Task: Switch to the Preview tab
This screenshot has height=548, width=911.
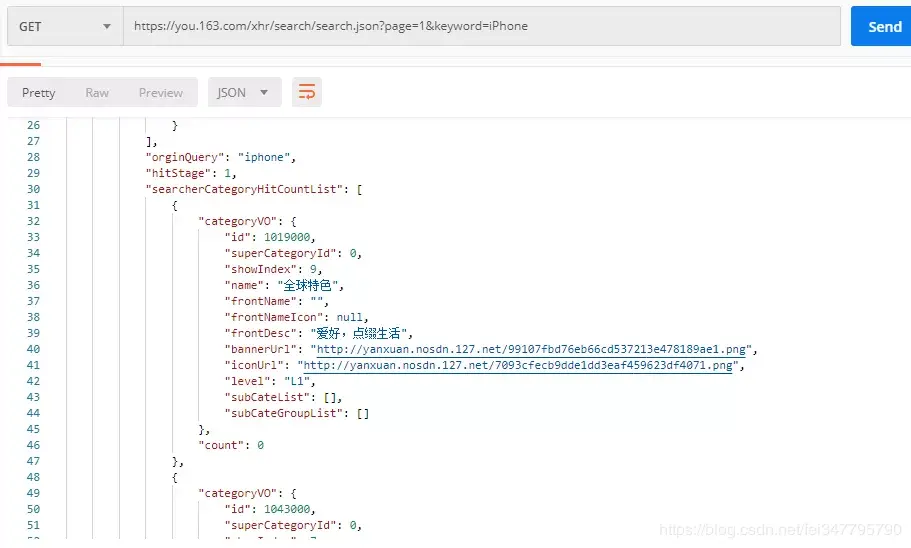Action: tap(160, 92)
